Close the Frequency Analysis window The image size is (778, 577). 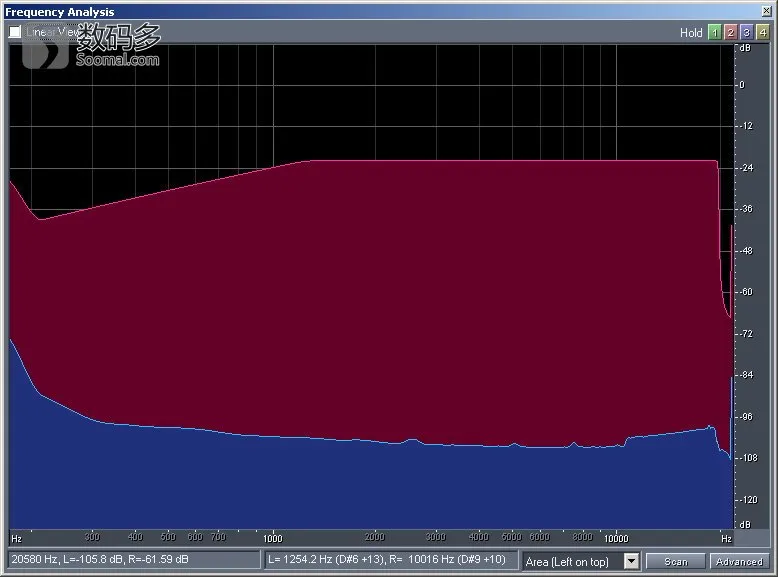click(x=766, y=11)
